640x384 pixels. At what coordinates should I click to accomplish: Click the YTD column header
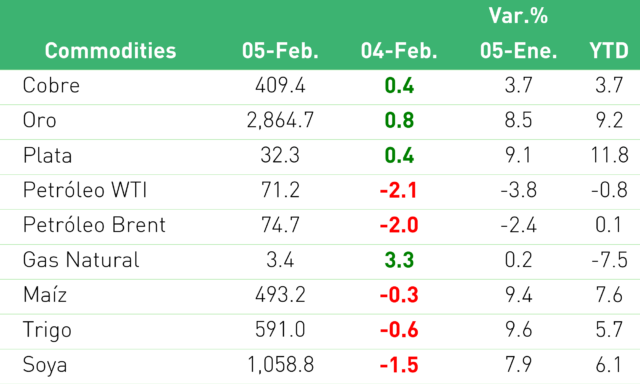click(x=609, y=51)
